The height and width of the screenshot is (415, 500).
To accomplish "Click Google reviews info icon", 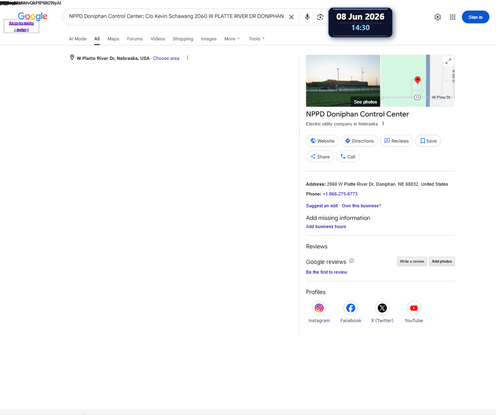I will click(351, 261).
